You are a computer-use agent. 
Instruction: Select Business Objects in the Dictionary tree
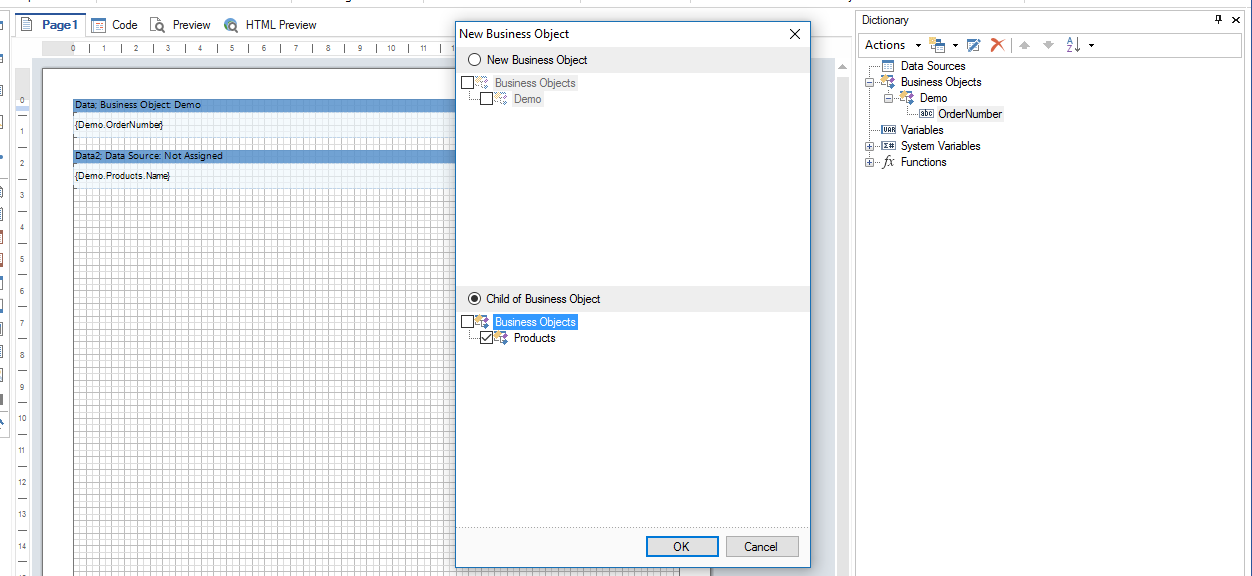pyautogui.click(x=941, y=82)
